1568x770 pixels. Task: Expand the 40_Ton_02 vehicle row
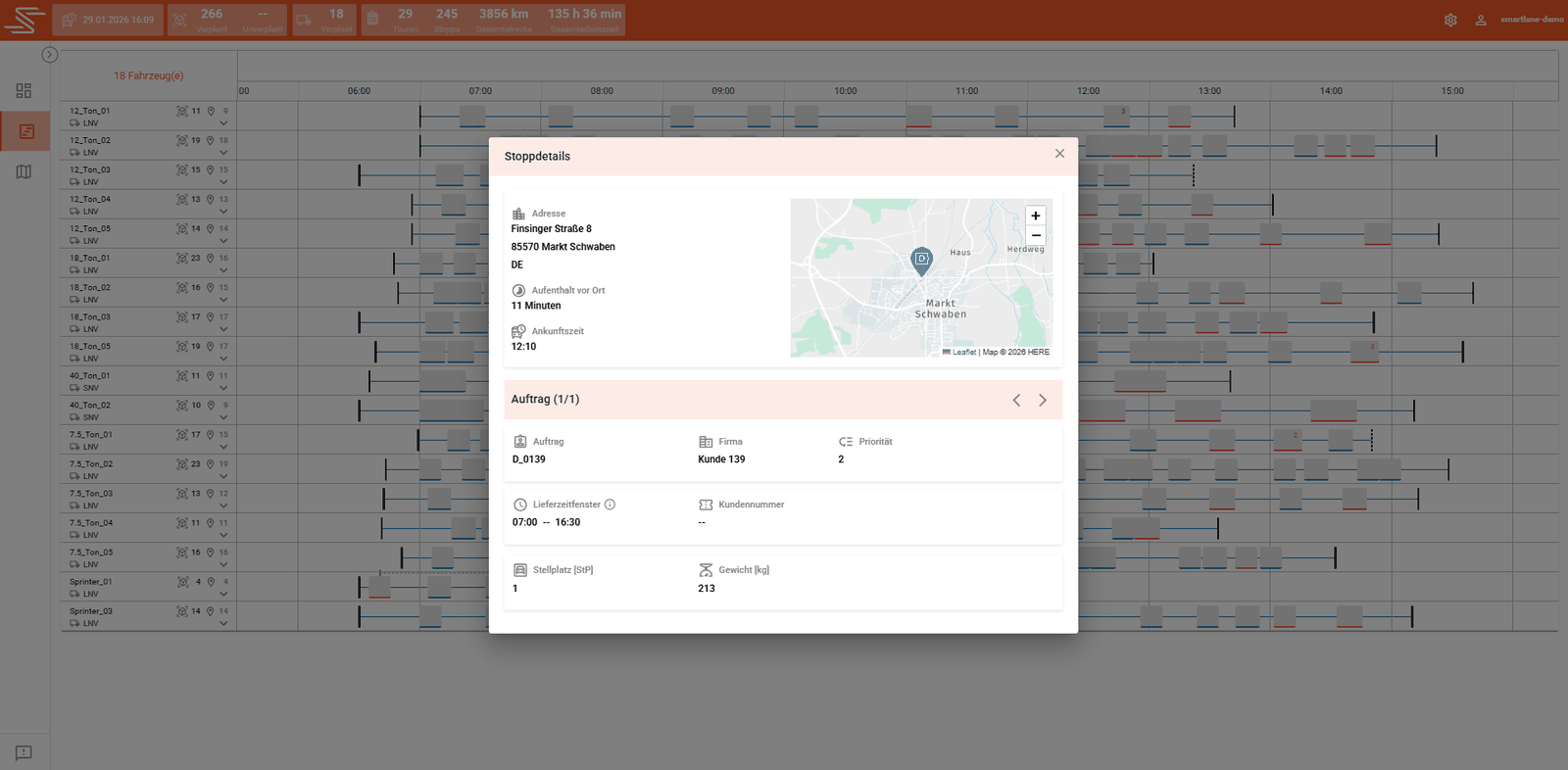coord(223,417)
